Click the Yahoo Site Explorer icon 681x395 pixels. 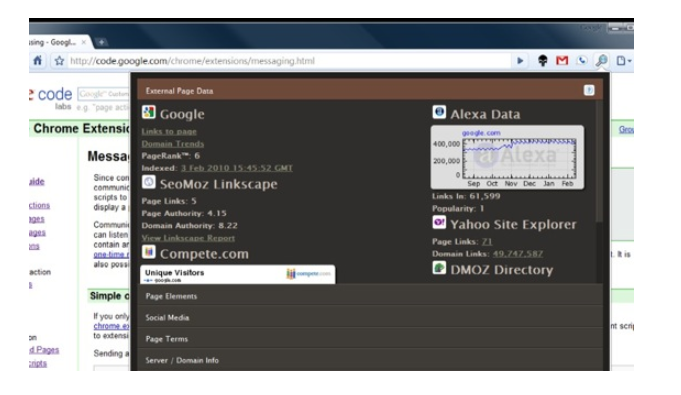pos(439,222)
